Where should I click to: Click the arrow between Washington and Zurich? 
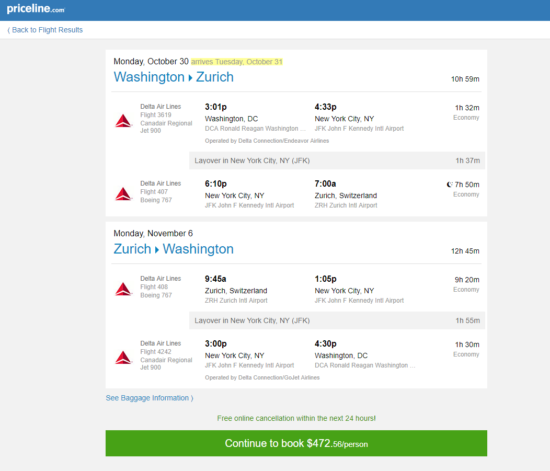pos(190,78)
